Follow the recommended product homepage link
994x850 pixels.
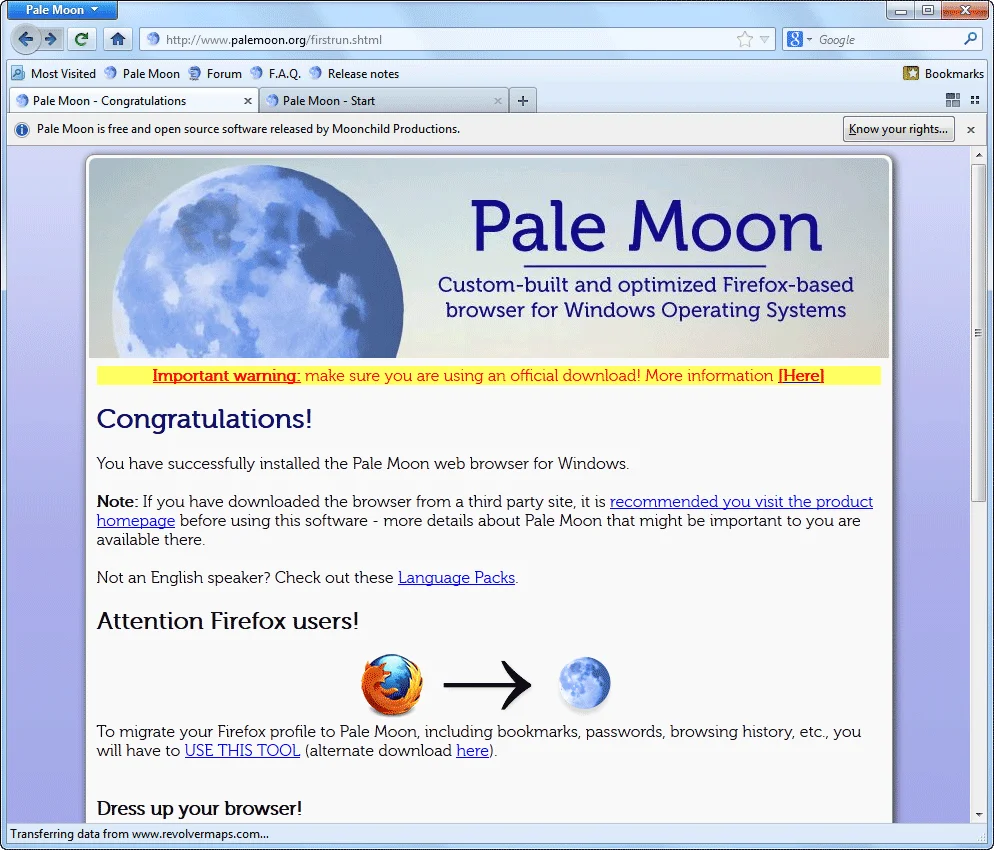[741, 501]
